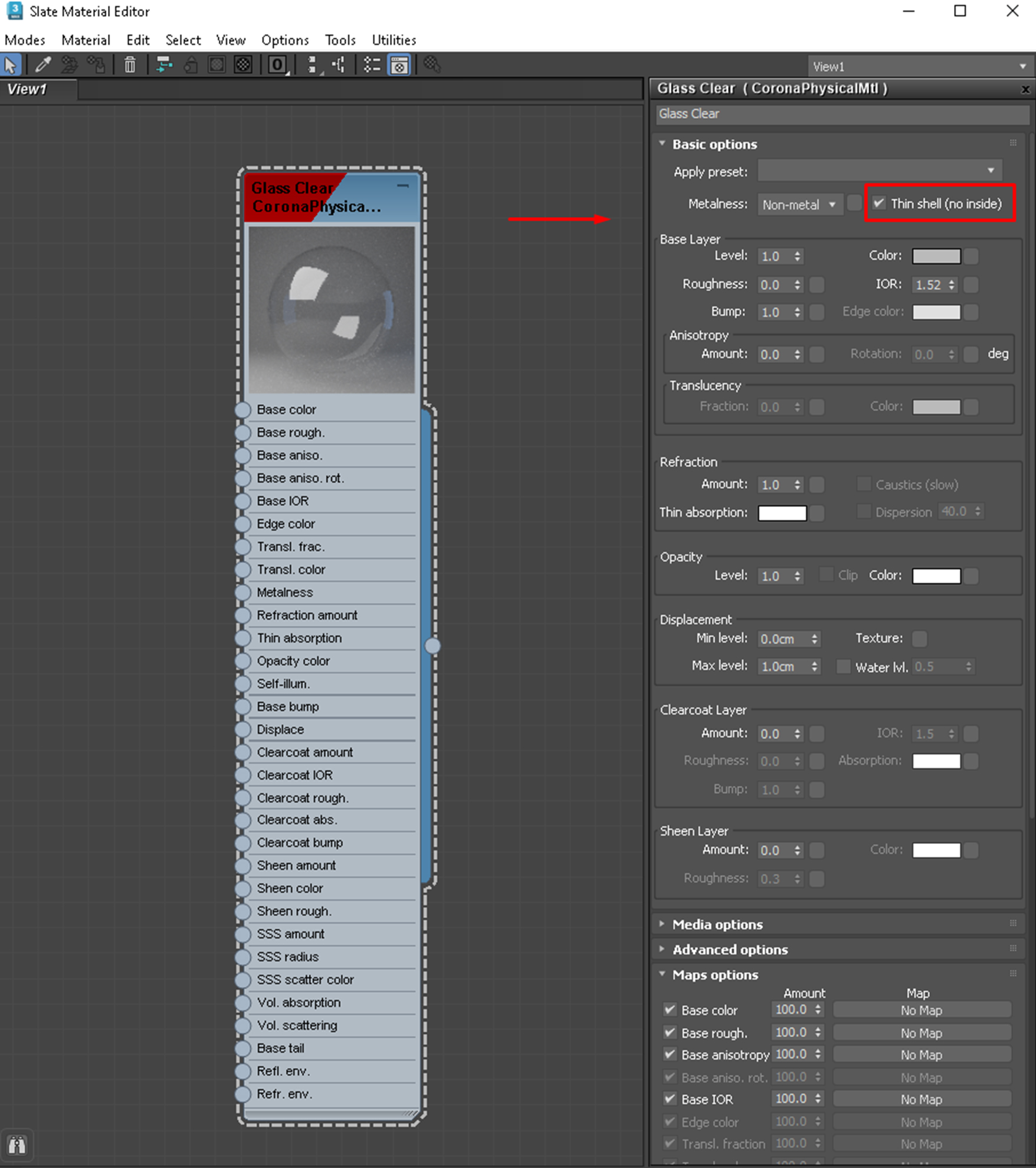Open the Utilities menu

[x=394, y=40]
